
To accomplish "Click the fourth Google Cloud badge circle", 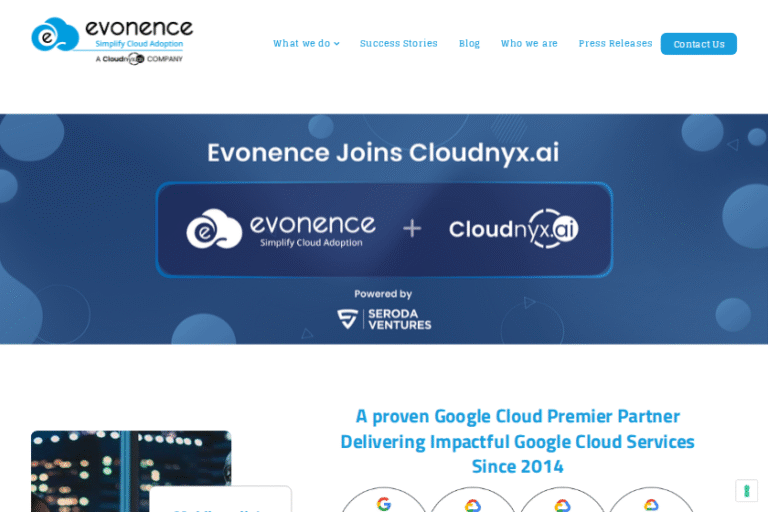I will [x=651, y=502].
